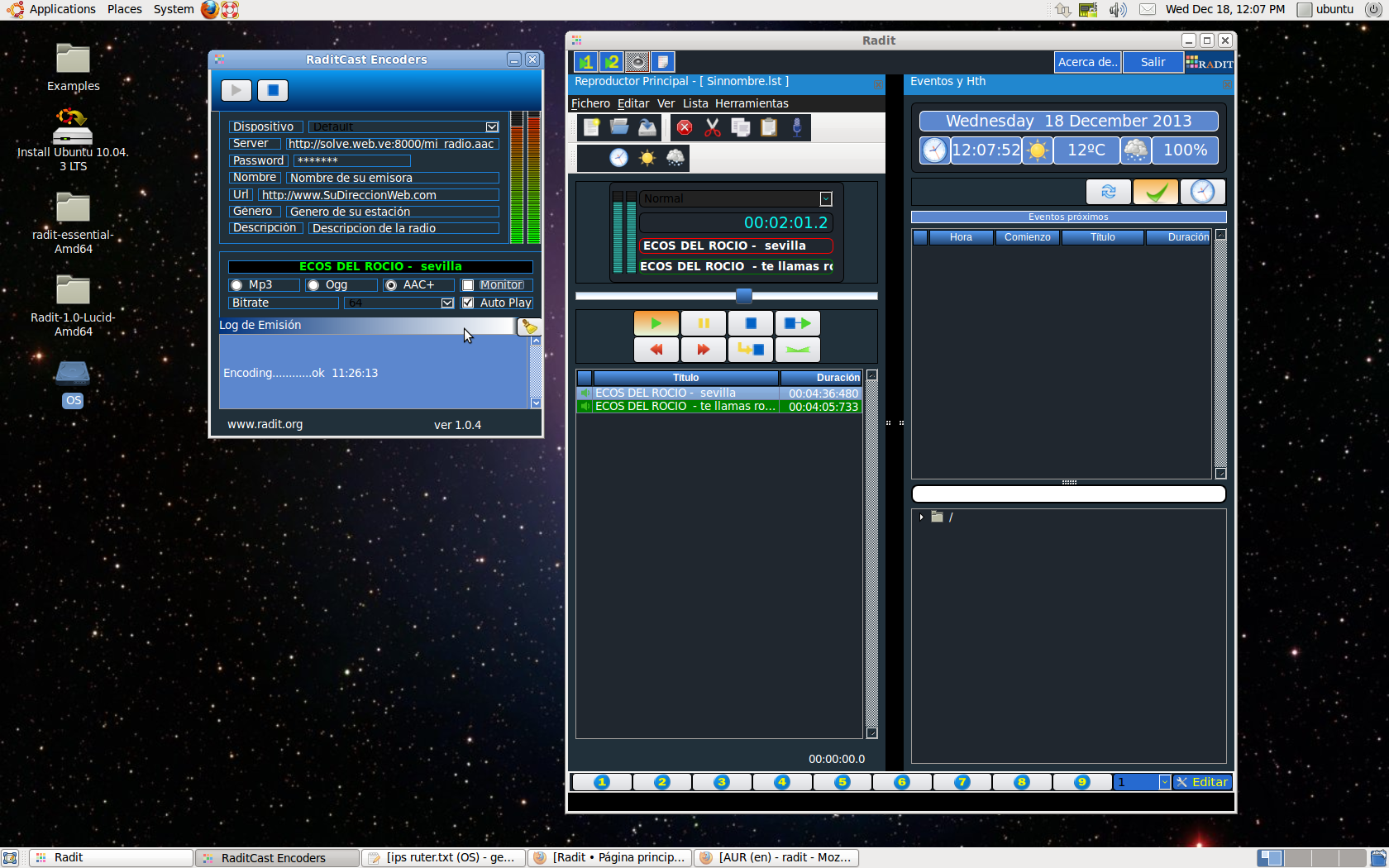Screen dimensions: 1389x868
Task: Click the clock button beside green checkmark
Action: pos(1203,192)
